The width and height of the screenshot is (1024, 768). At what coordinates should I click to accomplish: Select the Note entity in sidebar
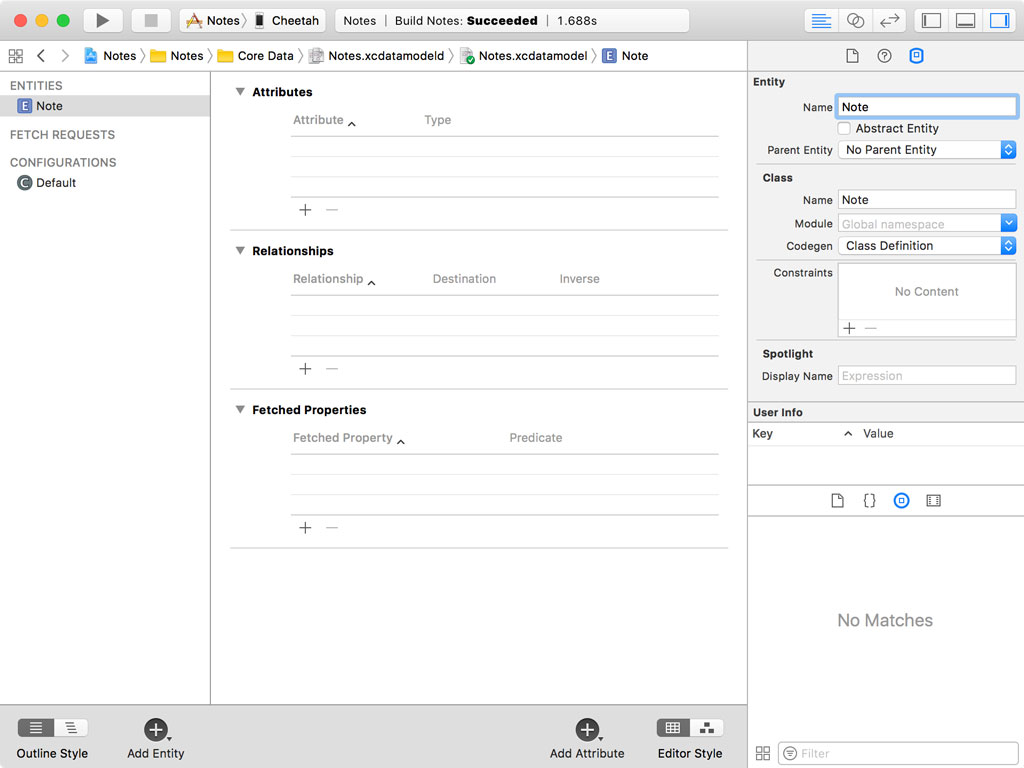[x=49, y=106]
